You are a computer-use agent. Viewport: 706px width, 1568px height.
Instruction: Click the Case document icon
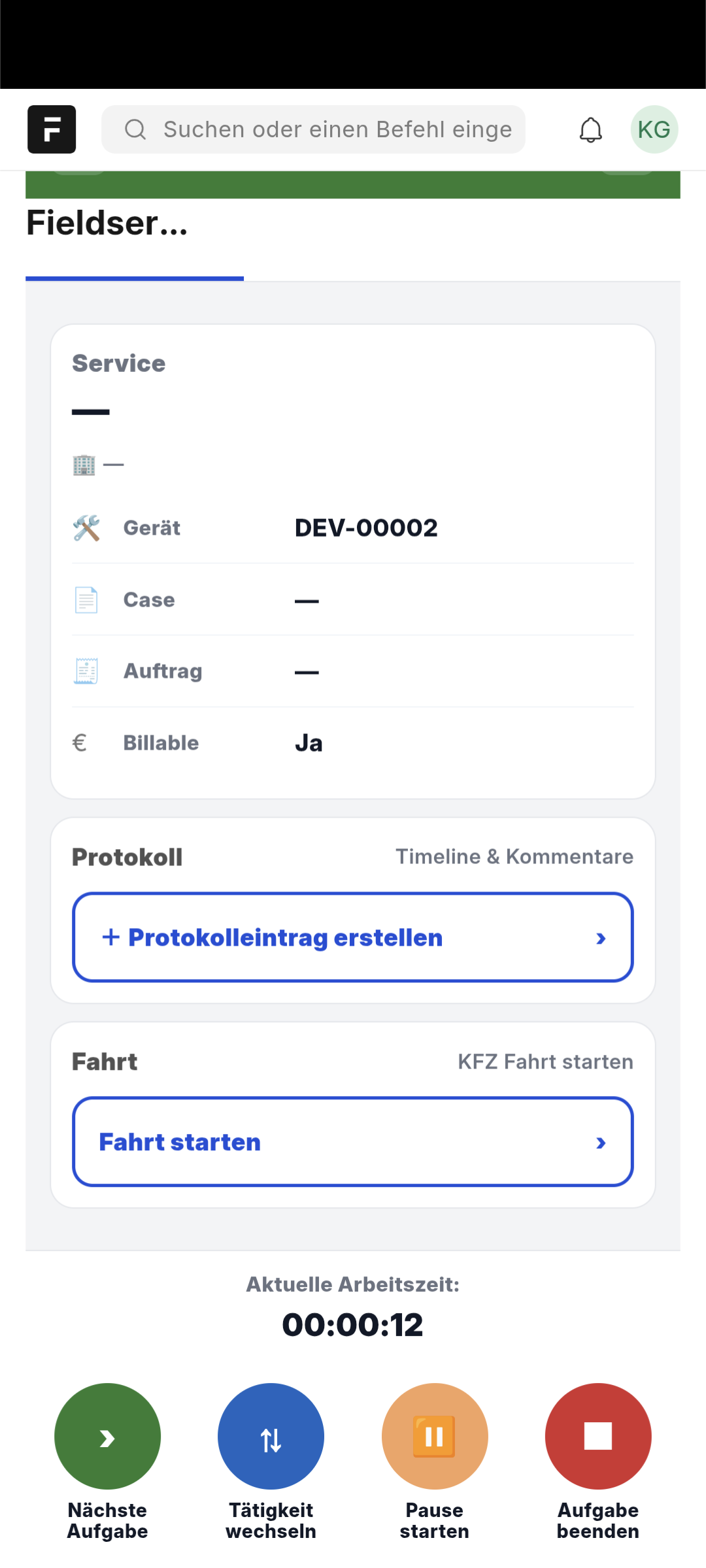click(x=86, y=600)
